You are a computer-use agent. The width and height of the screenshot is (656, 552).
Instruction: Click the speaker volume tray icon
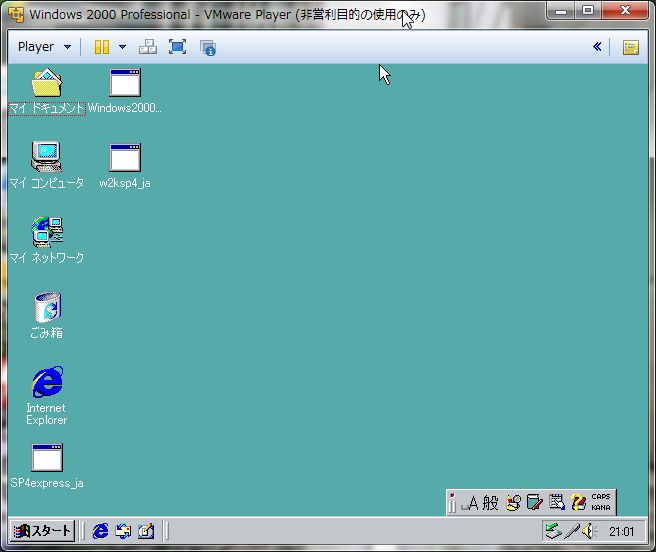(x=589, y=531)
